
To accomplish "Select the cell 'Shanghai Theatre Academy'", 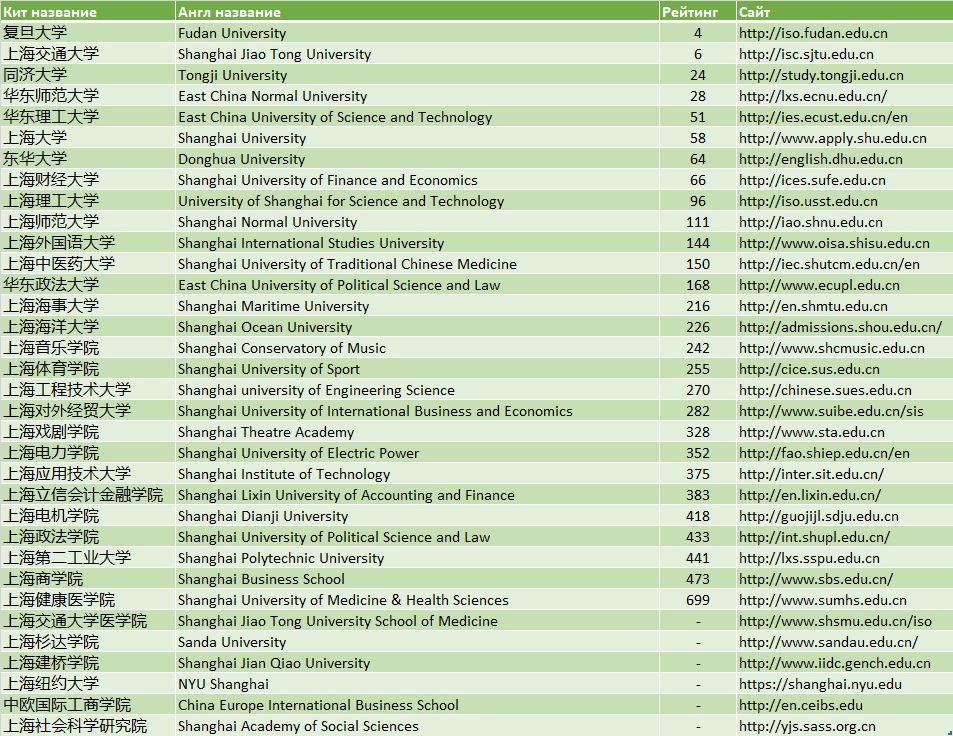I will (418, 432).
